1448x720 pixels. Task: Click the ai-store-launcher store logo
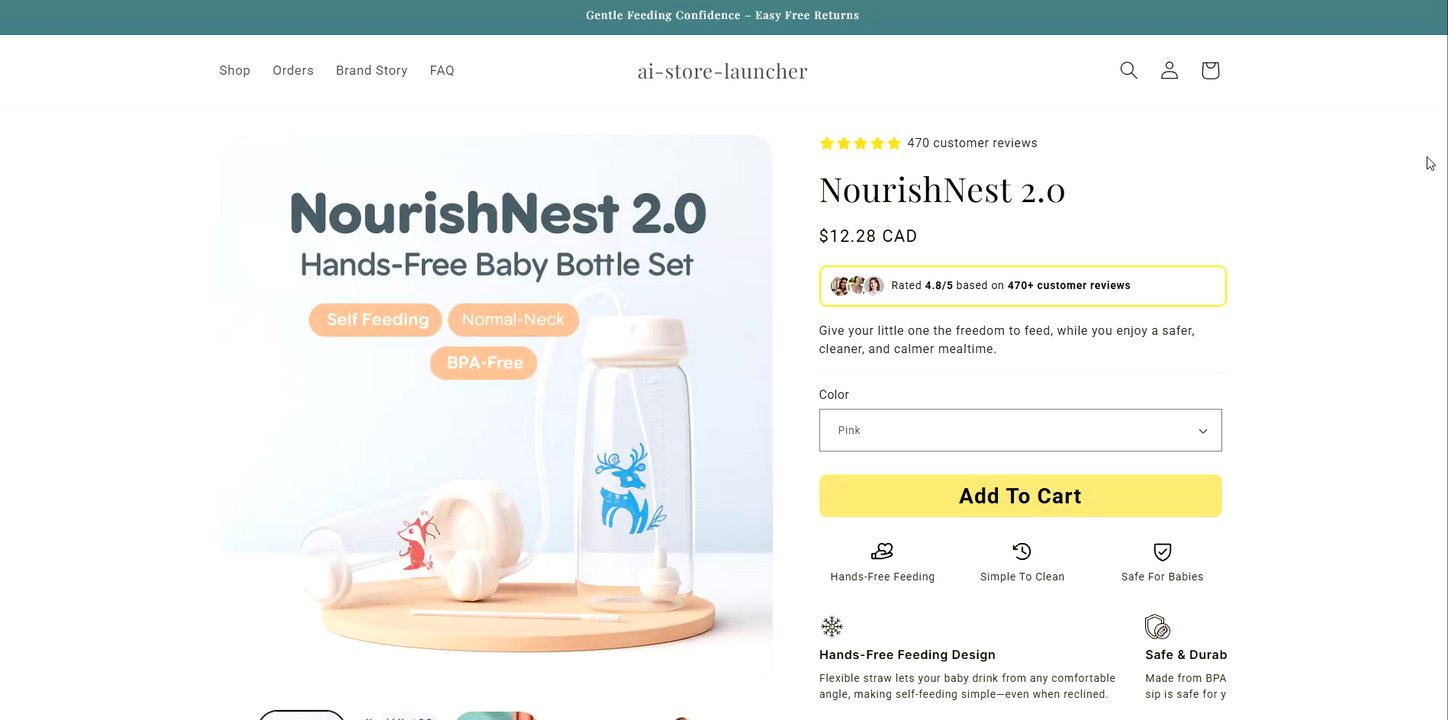(x=723, y=71)
